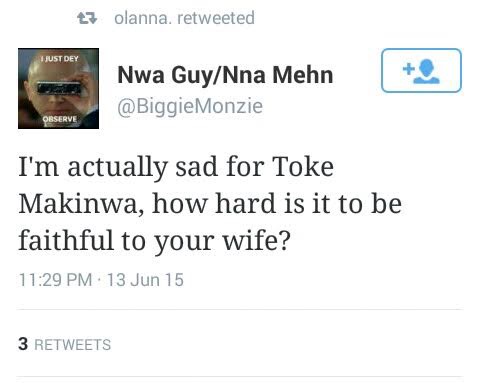Tap 'faithful to your wife?' tweet line
Screen dimensions: 480x383
pyautogui.click(x=154, y=240)
